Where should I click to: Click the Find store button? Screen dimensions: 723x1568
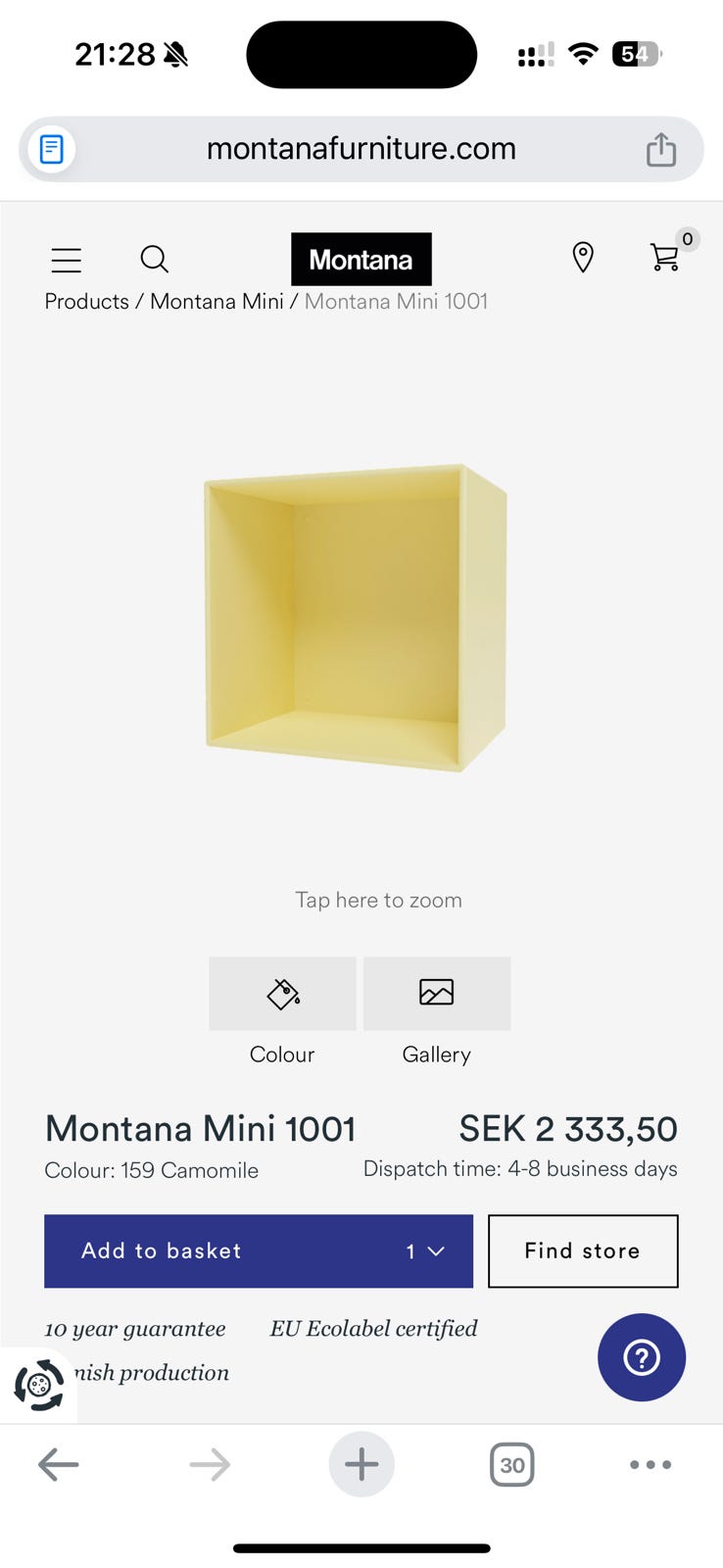pos(583,1251)
